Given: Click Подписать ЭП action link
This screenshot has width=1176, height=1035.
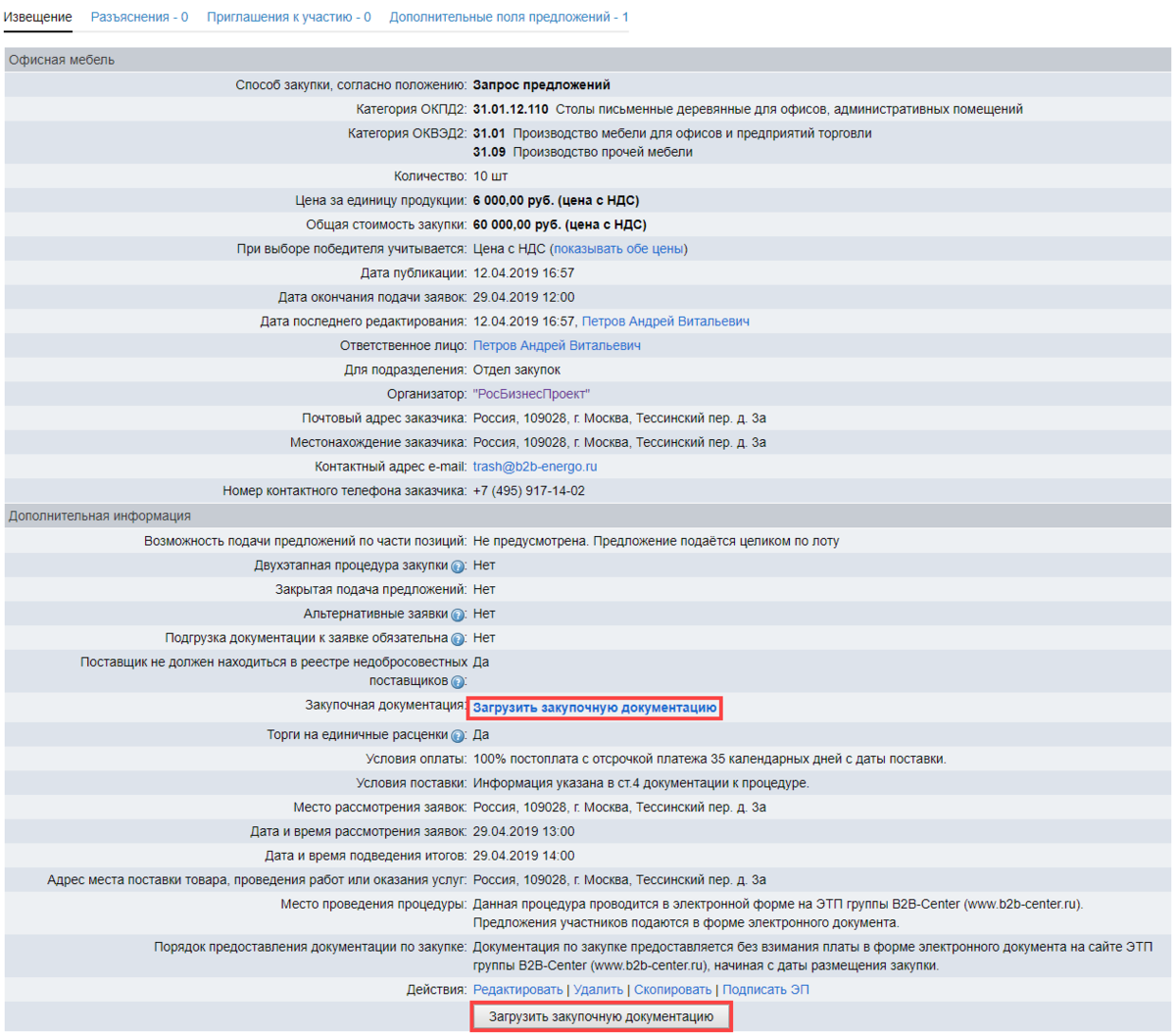Looking at the screenshot, I should tap(765, 990).
